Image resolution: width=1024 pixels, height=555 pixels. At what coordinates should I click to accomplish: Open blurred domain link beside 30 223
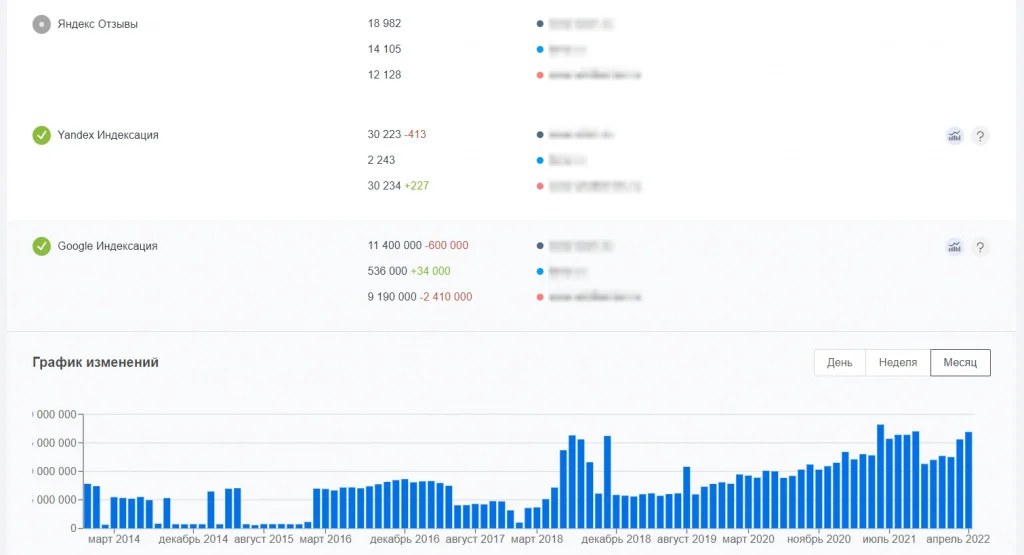tap(580, 134)
